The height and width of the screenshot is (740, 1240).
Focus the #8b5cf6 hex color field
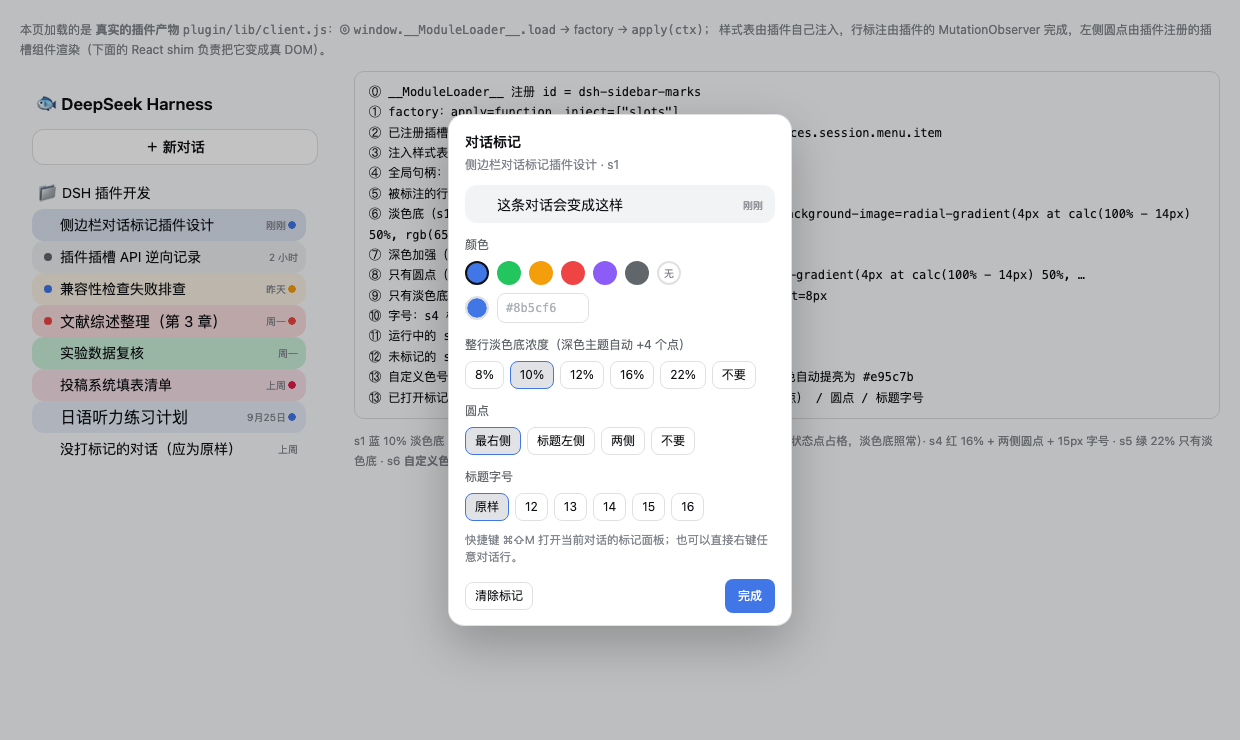pos(543,308)
